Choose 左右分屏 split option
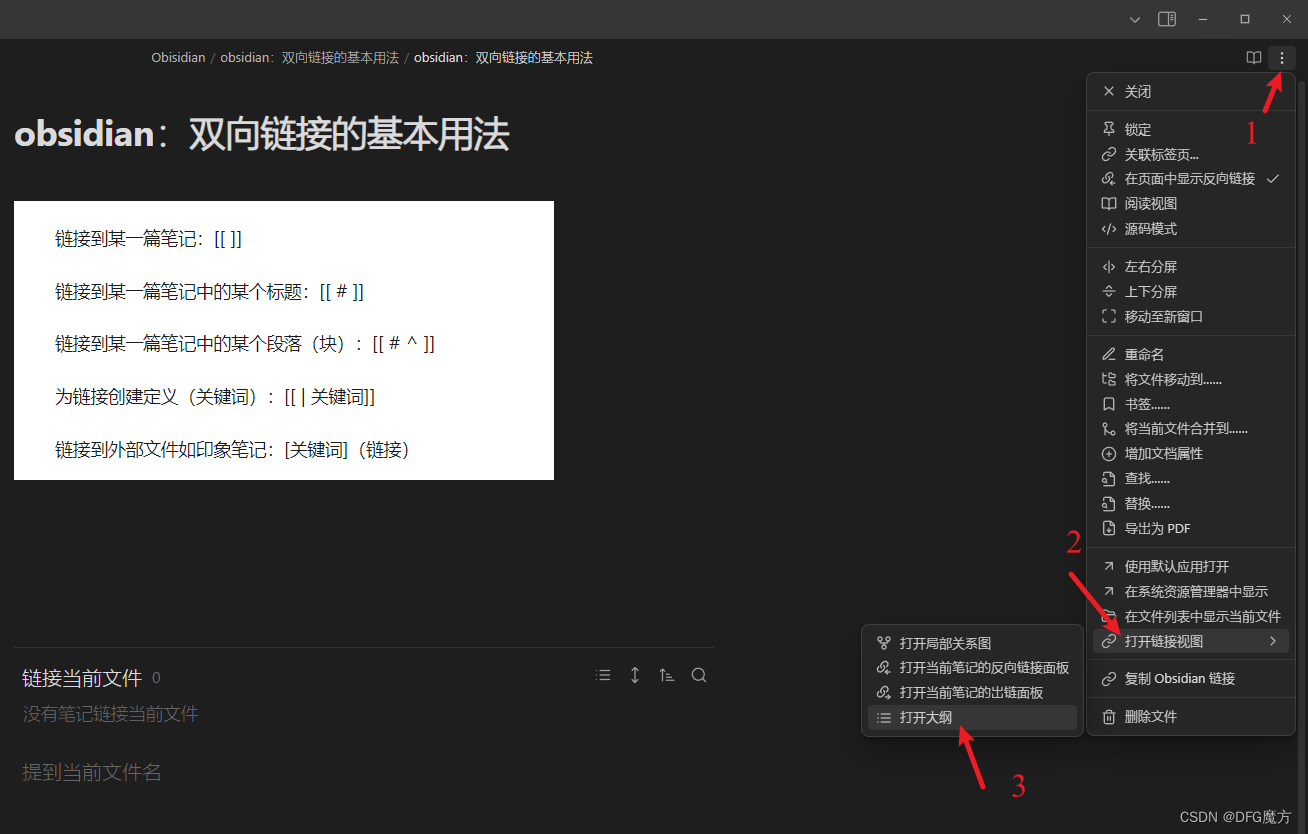The width and height of the screenshot is (1308, 834). (1191, 267)
